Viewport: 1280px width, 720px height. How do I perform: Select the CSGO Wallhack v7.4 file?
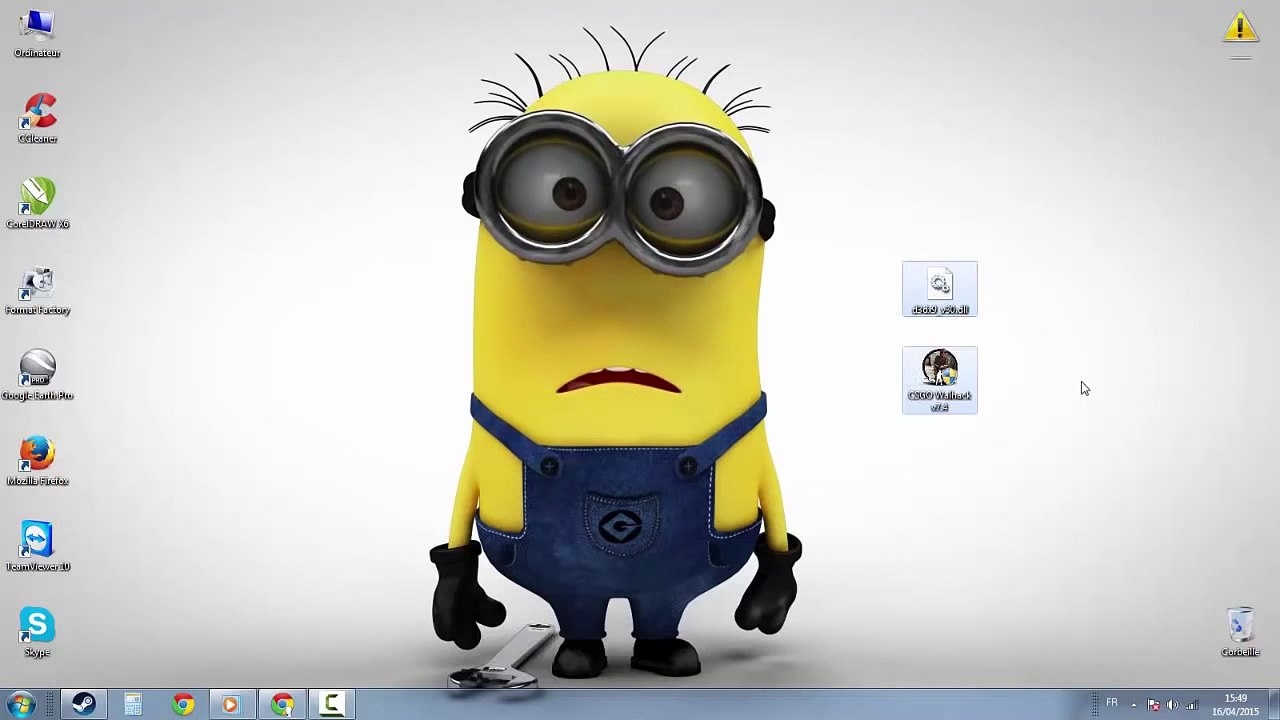pos(940,380)
